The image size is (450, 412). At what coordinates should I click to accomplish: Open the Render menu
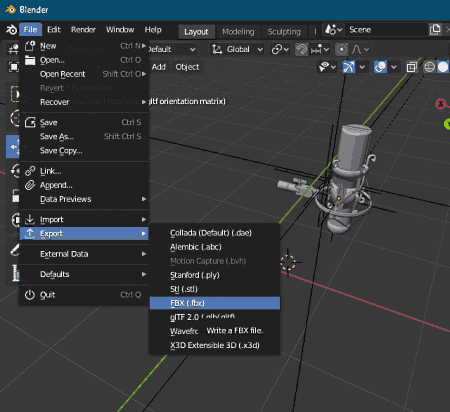point(83,30)
